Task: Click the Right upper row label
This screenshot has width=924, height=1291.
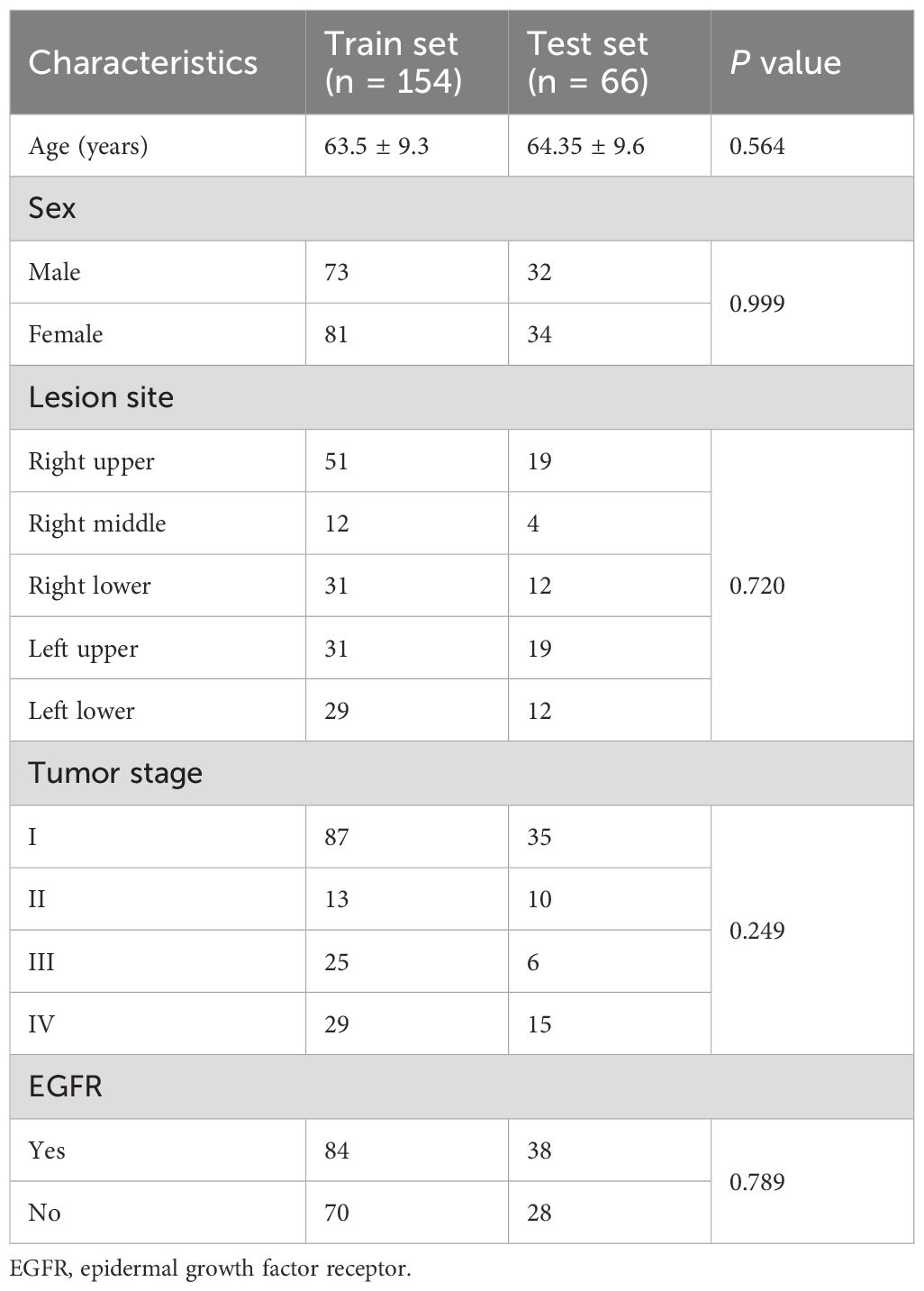Action: pos(91,461)
